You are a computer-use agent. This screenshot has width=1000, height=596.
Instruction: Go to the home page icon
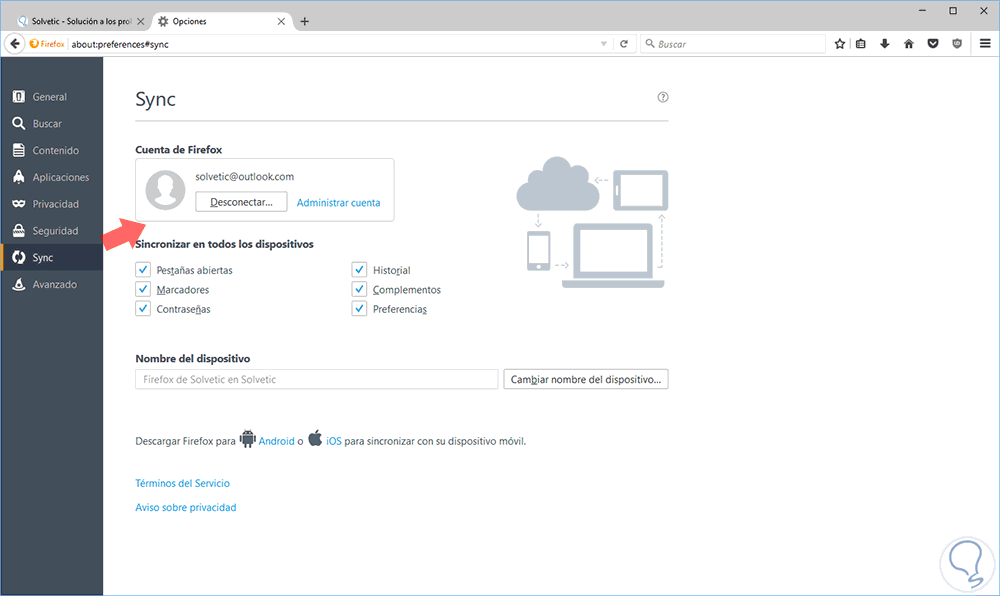pos(909,44)
